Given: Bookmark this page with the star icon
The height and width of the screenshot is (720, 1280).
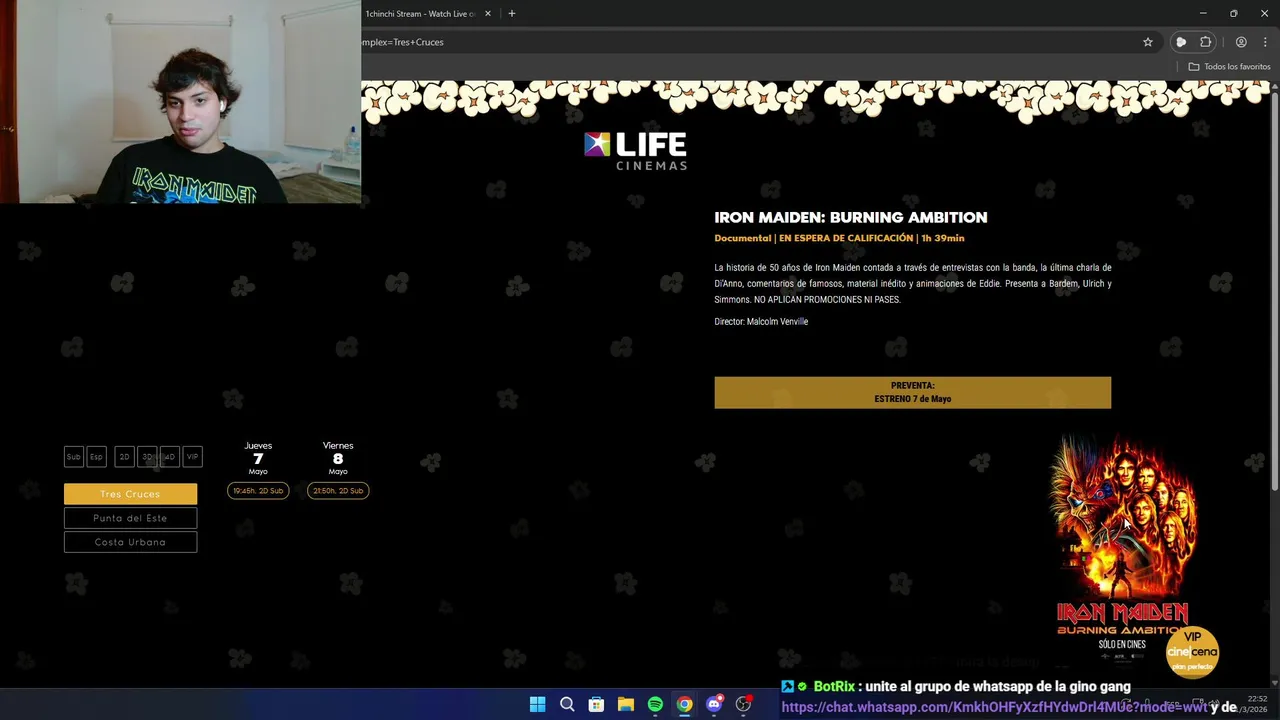Looking at the screenshot, I should 1148,42.
